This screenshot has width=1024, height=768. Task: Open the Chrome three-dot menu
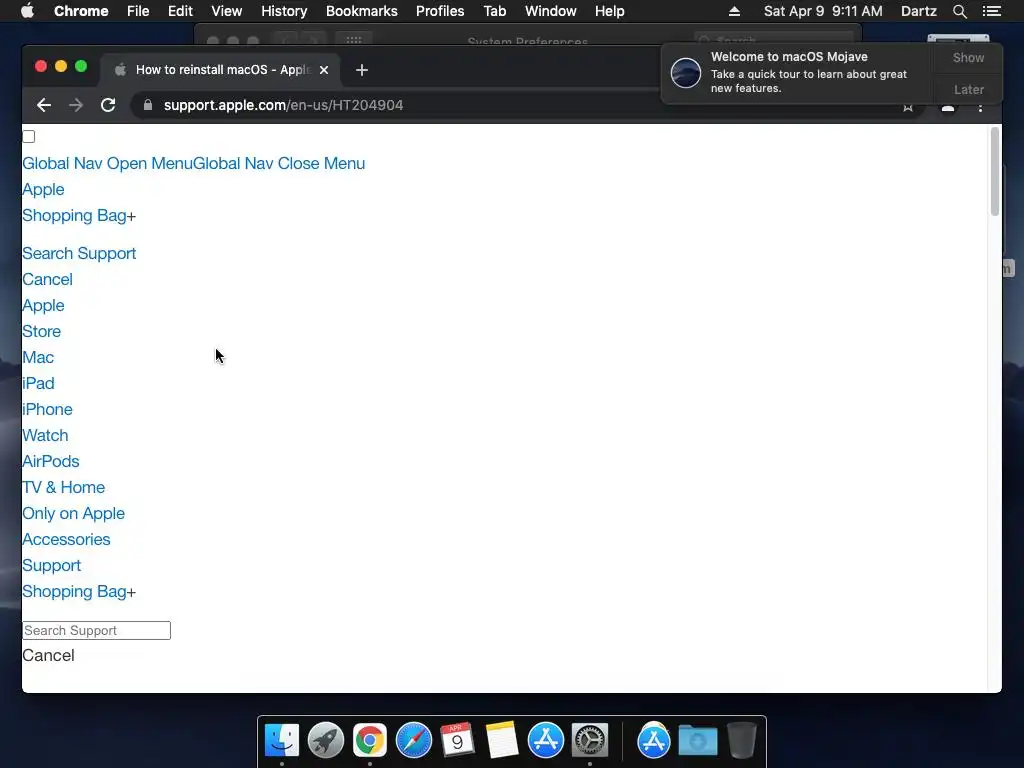[x=980, y=108]
